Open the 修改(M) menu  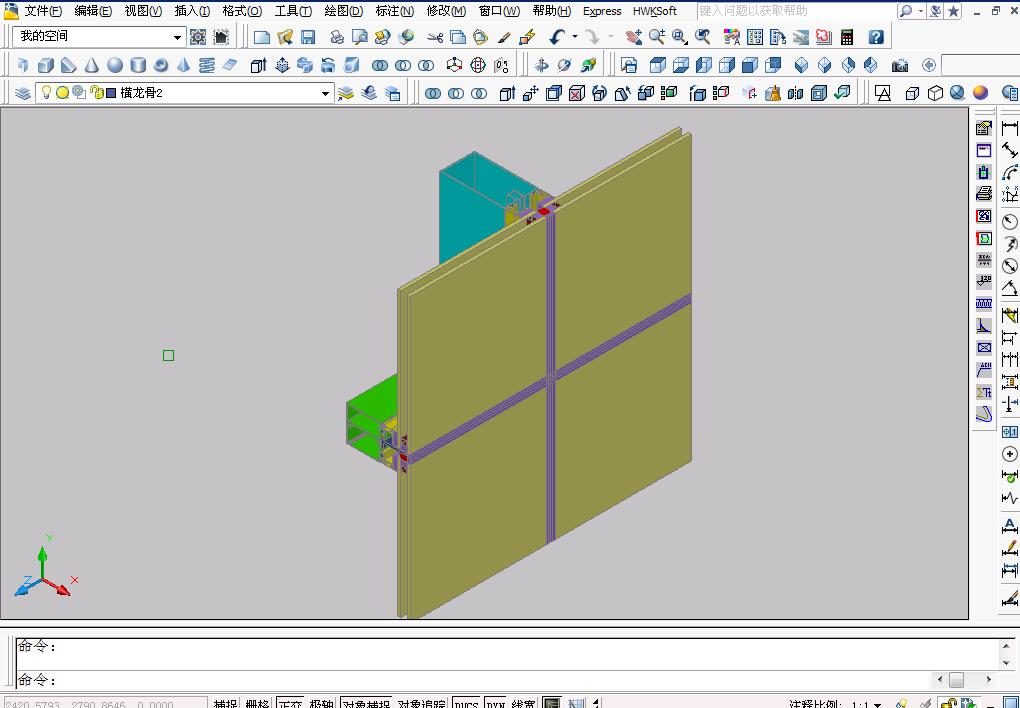[x=446, y=11]
